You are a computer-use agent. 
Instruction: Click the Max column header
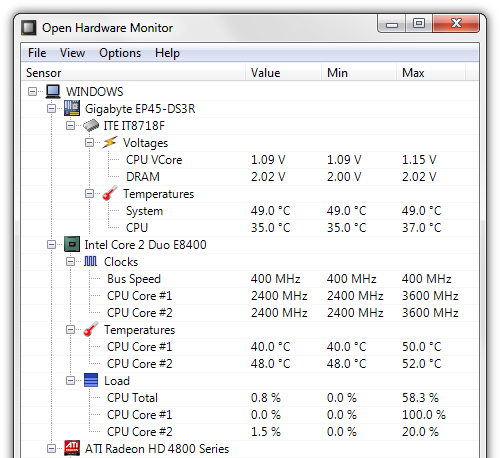pyautogui.click(x=431, y=73)
